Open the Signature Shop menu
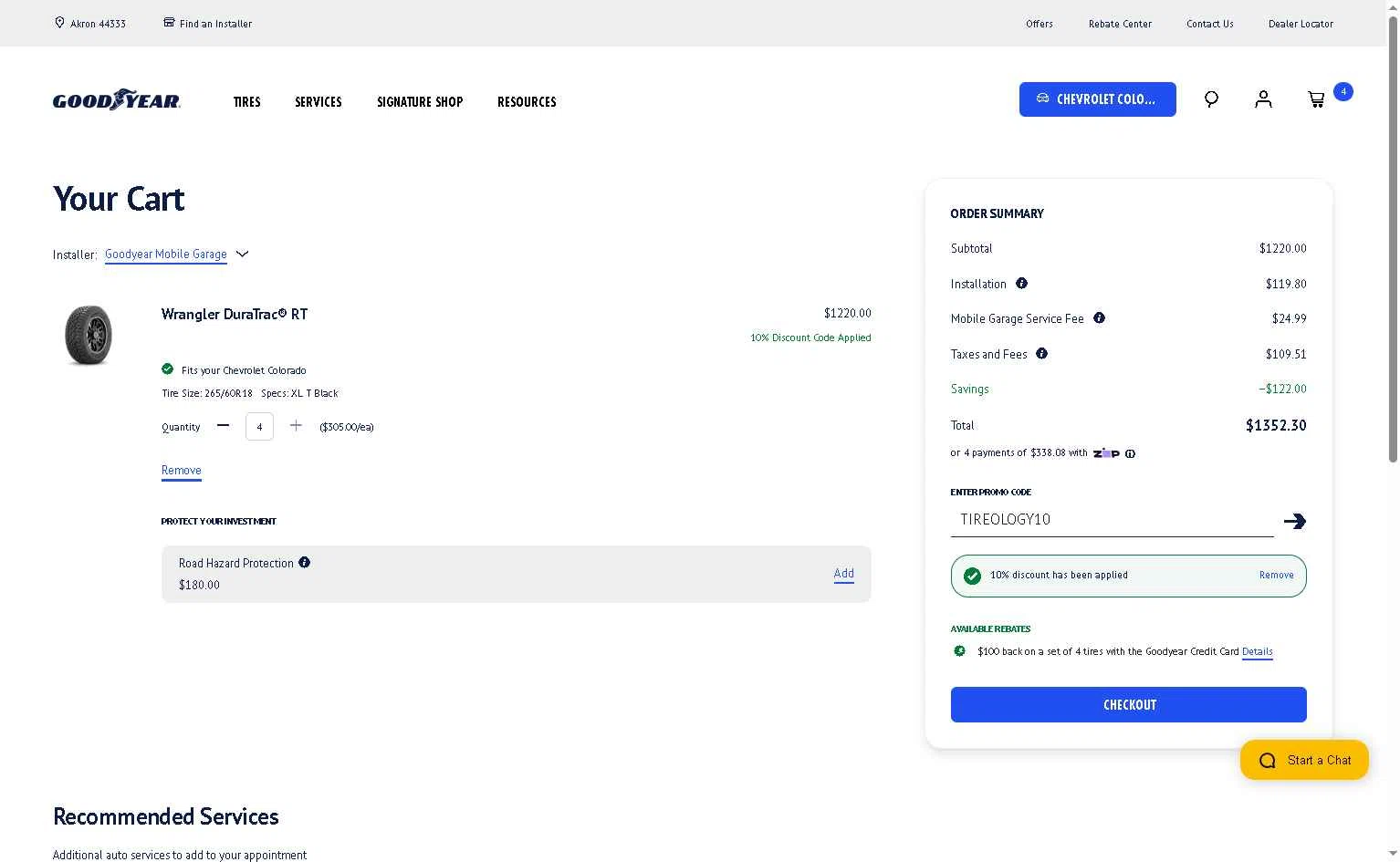The image size is (1400, 862). 420,102
